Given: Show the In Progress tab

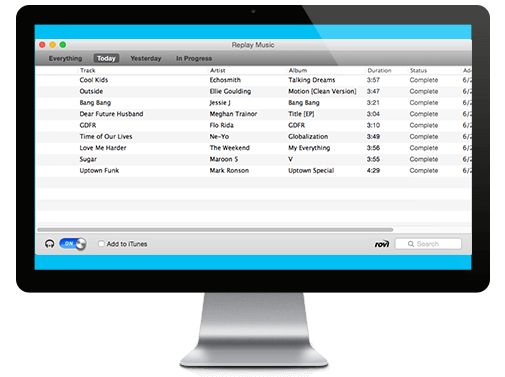Looking at the screenshot, I should click(x=194, y=58).
